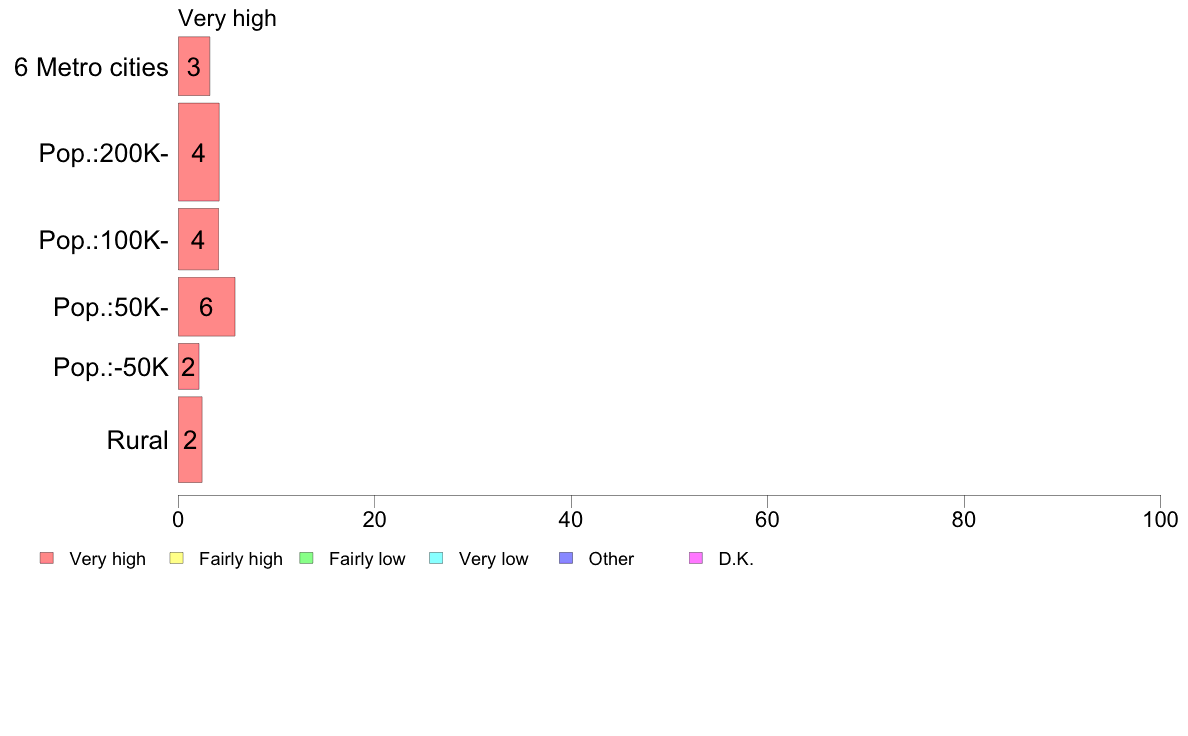Select the Pop.:-50K bar showing 2
The width and height of the screenshot is (1188, 736).
189,366
